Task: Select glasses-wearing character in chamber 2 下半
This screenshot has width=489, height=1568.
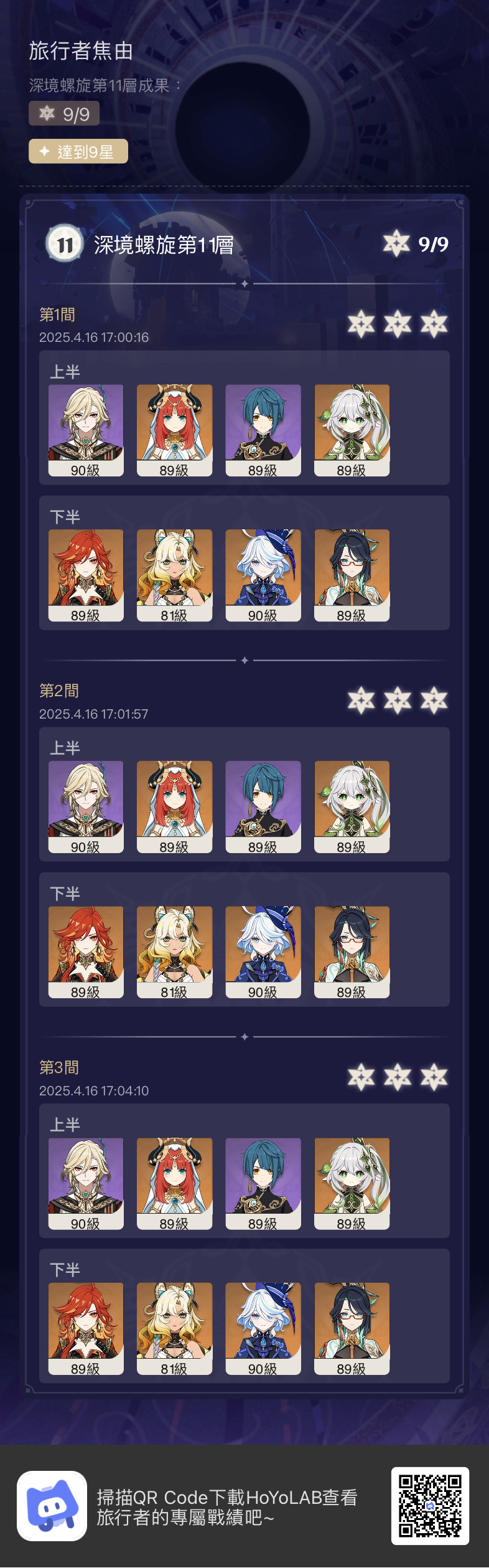Action: point(352,952)
